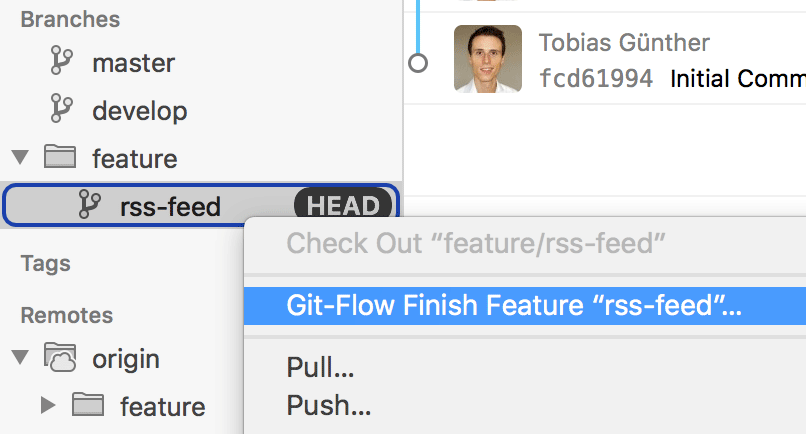This screenshot has width=806, height=434.
Task: Click Check Out "feature/rss-feed" entry
Action: [476, 242]
